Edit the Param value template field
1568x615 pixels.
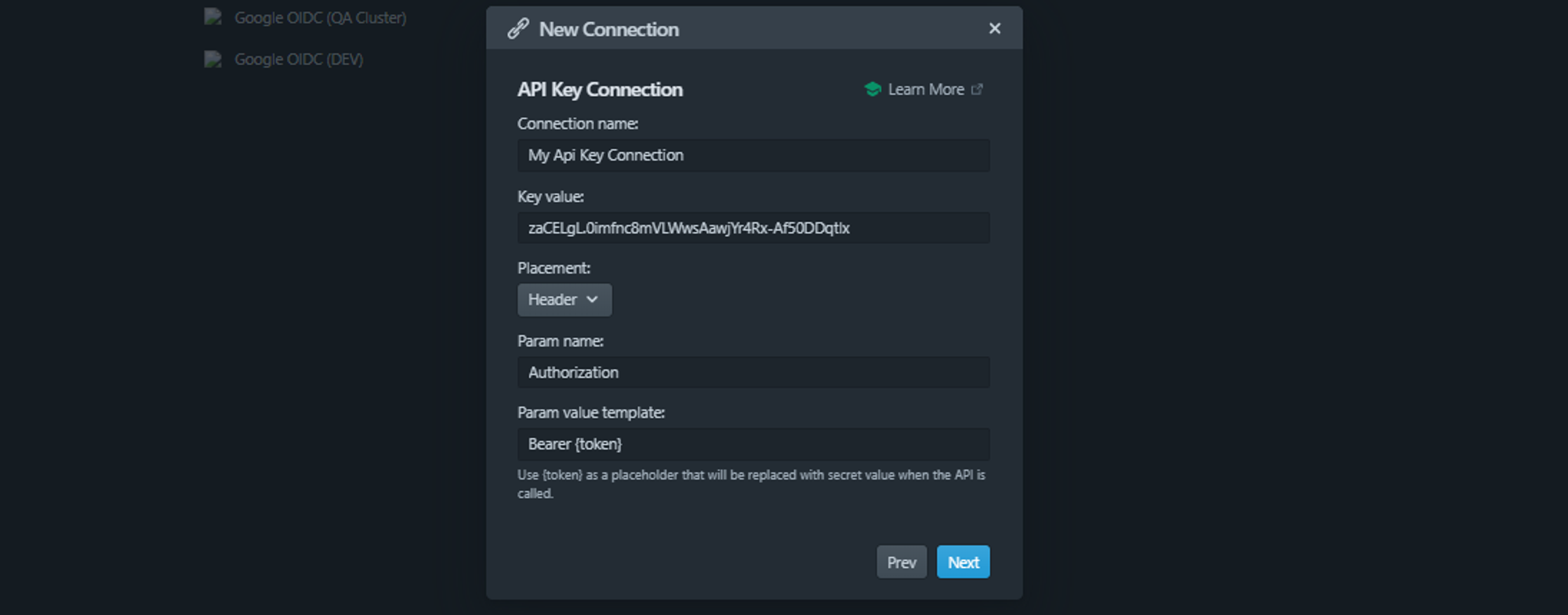753,444
